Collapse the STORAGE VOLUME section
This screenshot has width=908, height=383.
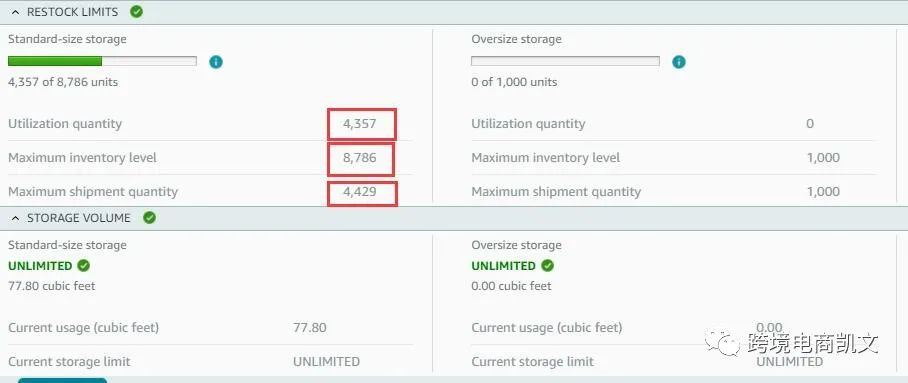point(15,218)
